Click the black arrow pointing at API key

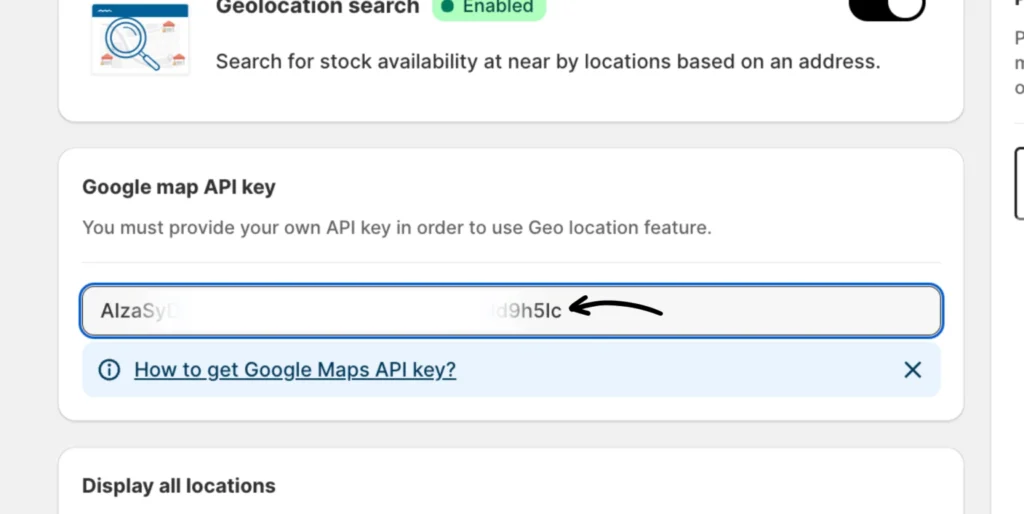pyautogui.click(x=620, y=308)
